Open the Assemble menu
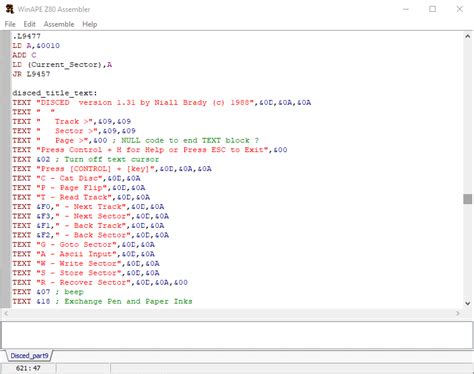 pos(59,24)
